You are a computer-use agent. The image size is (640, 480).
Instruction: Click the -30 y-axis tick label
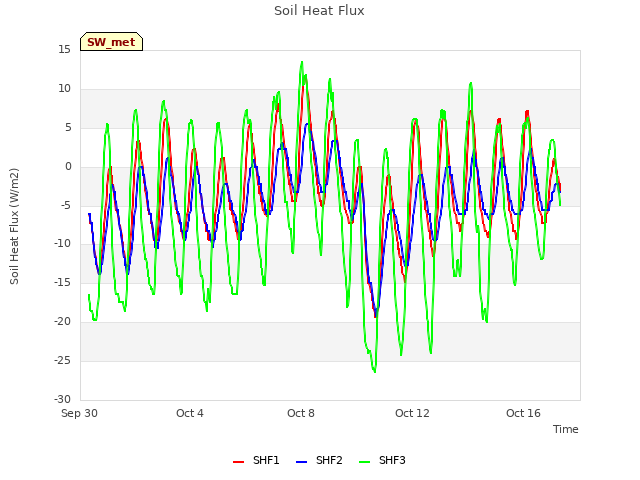62,399
